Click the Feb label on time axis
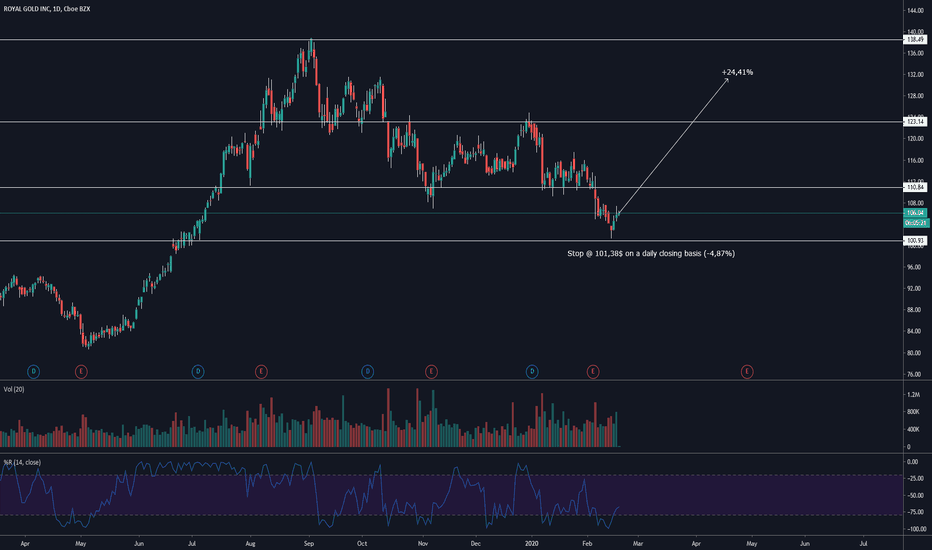 click(587, 543)
